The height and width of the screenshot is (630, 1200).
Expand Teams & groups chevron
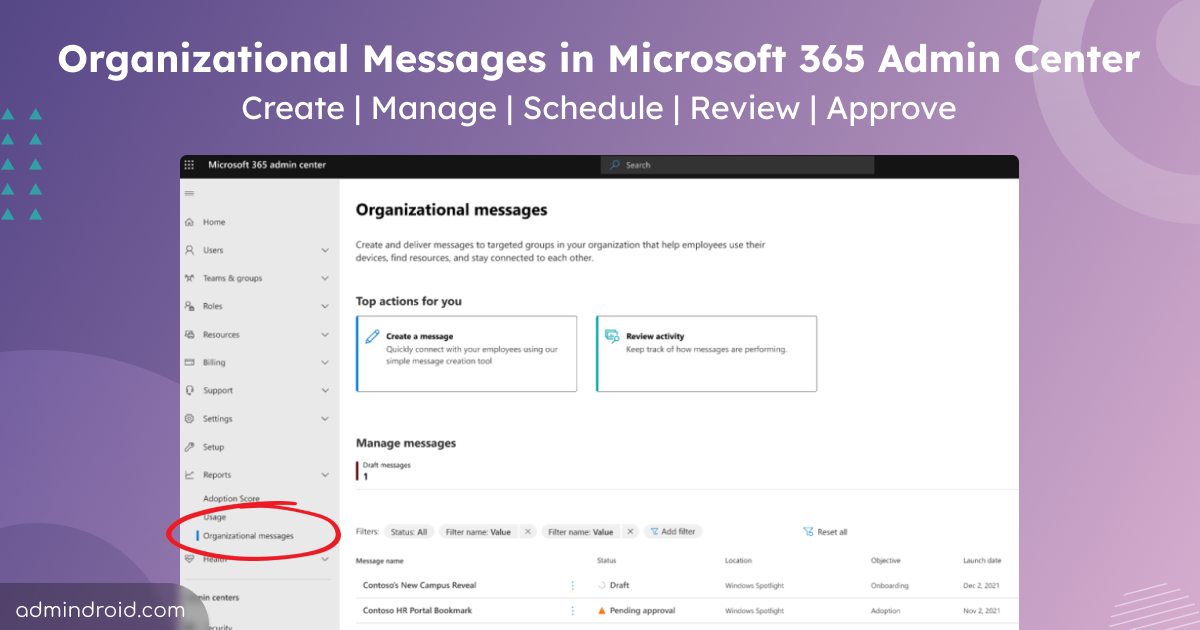click(325, 278)
